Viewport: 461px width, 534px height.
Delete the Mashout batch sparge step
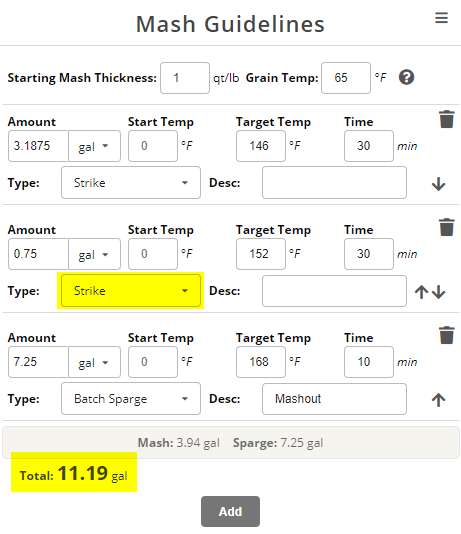(x=446, y=335)
